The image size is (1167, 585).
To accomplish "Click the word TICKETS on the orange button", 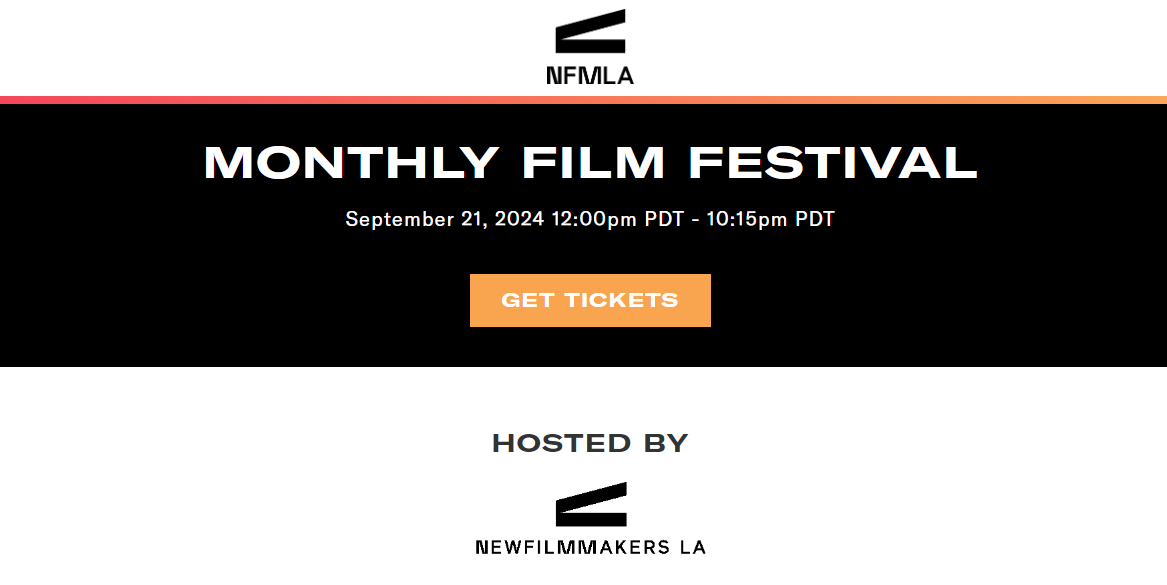I will tap(621, 300).
